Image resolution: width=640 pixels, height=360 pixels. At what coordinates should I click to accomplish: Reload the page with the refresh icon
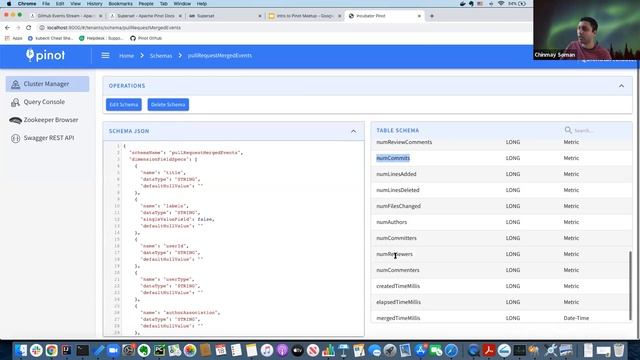coord(28,27)
